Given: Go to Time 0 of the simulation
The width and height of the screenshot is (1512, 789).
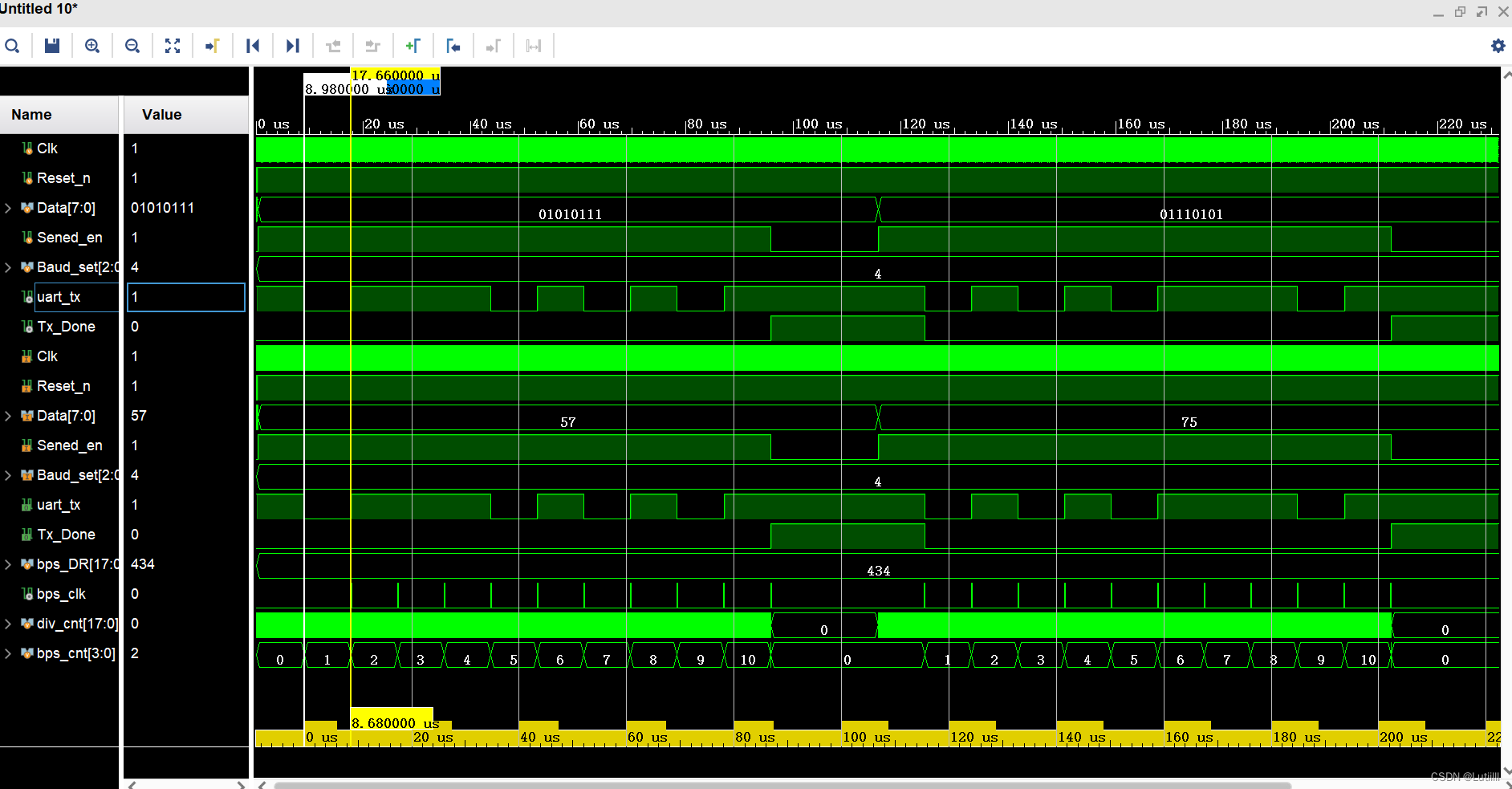Looking at the screenshot, I should (x=253, y=46).
